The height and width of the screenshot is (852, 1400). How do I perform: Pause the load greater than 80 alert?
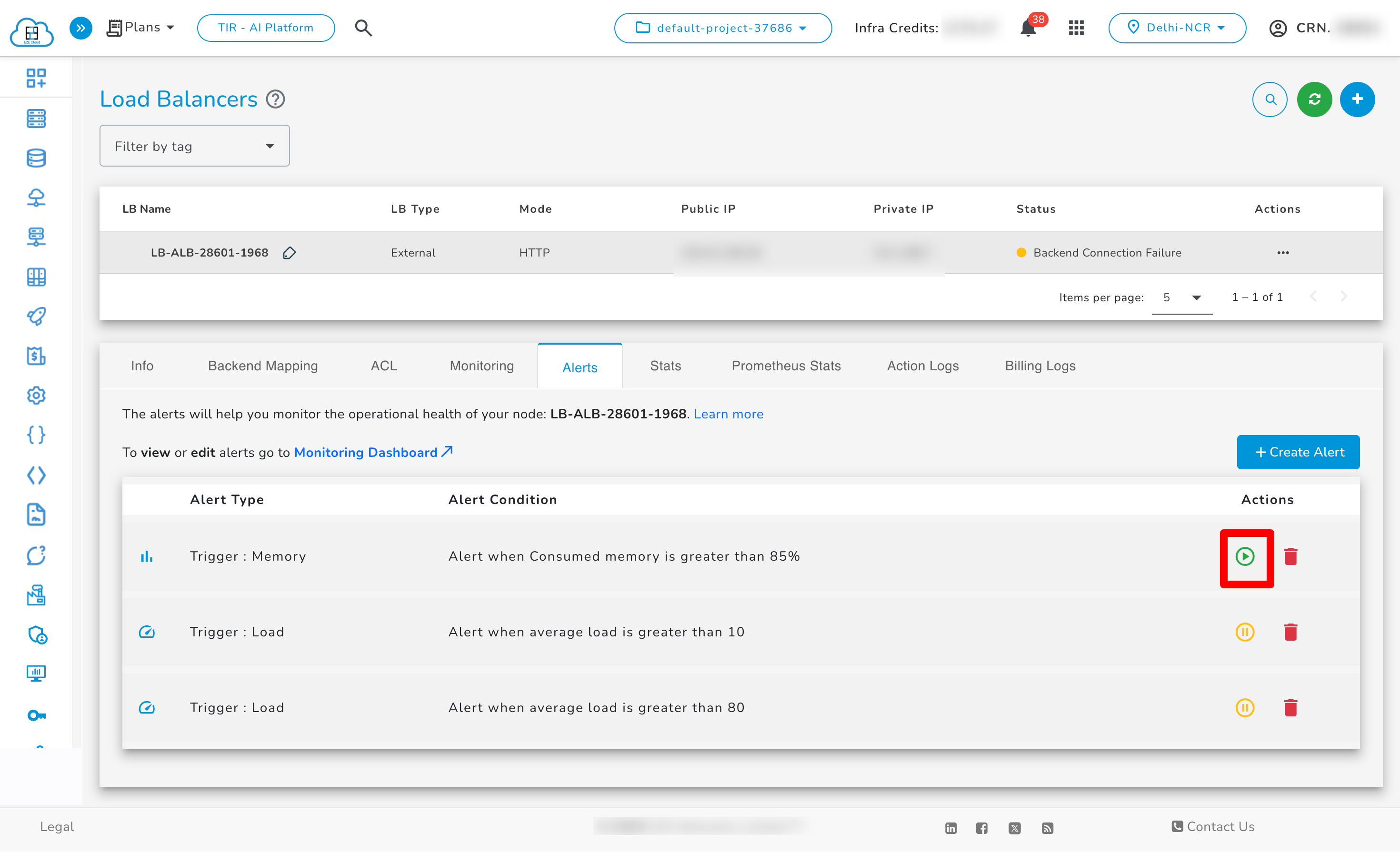coord(1244,707)
